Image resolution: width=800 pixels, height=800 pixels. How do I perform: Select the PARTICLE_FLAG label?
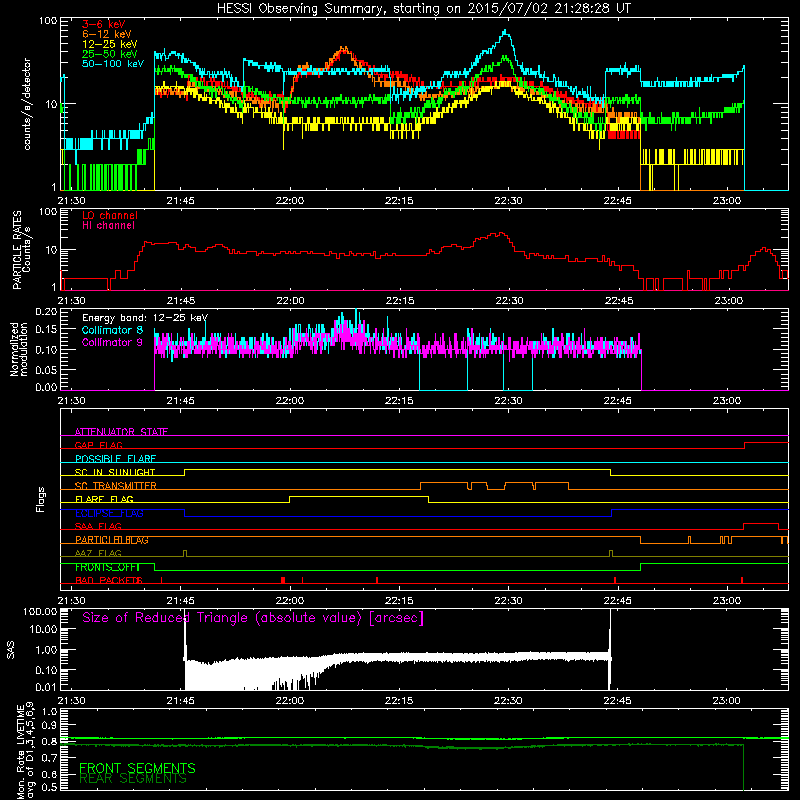coord(112,540)
